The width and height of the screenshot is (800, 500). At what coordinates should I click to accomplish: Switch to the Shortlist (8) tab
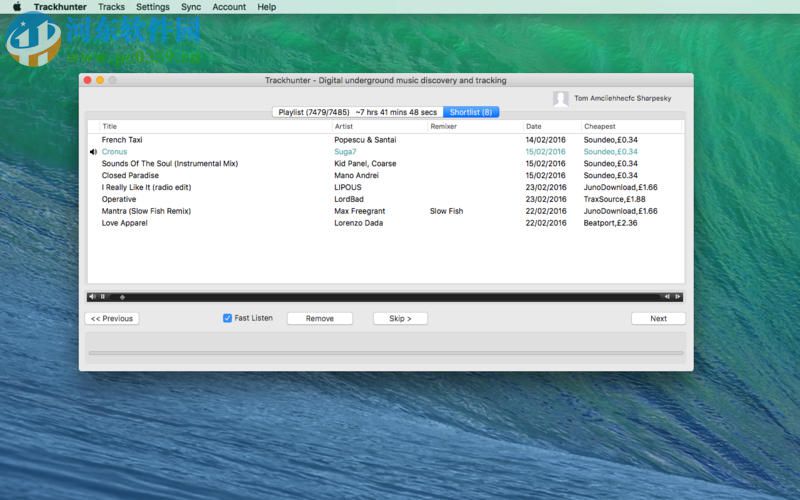(471, 112)
